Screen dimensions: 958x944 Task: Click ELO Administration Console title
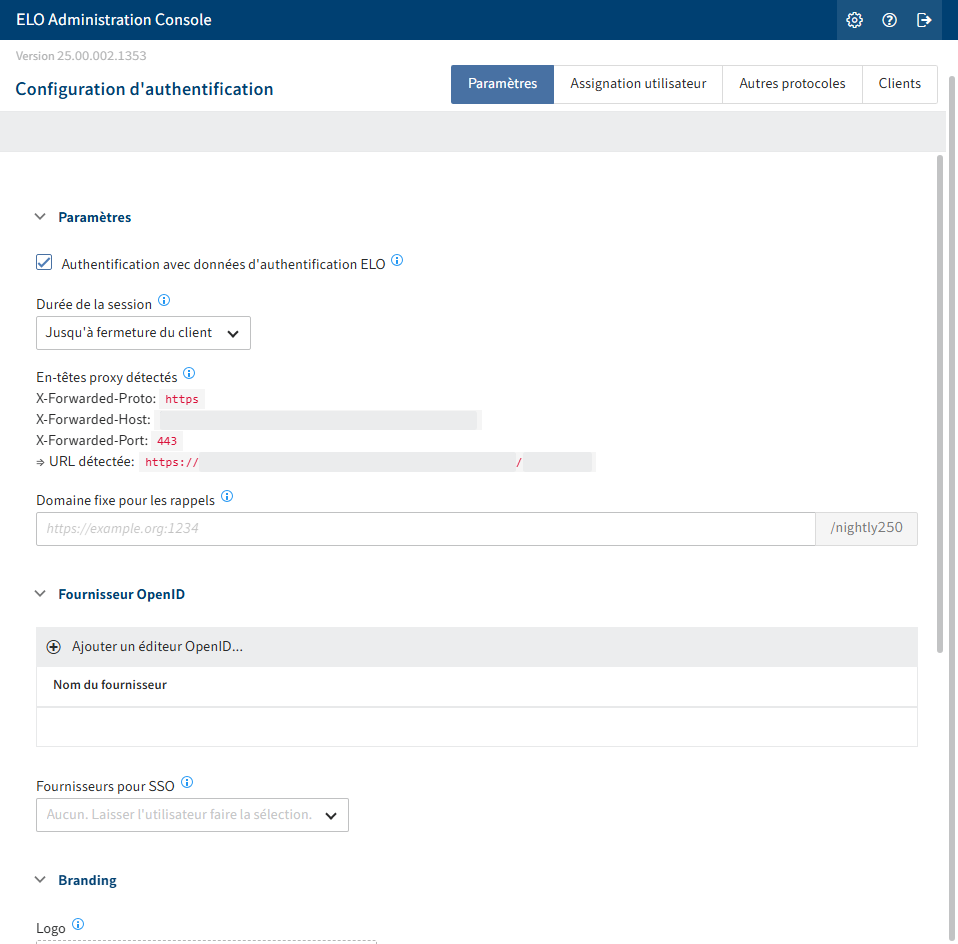114,20
